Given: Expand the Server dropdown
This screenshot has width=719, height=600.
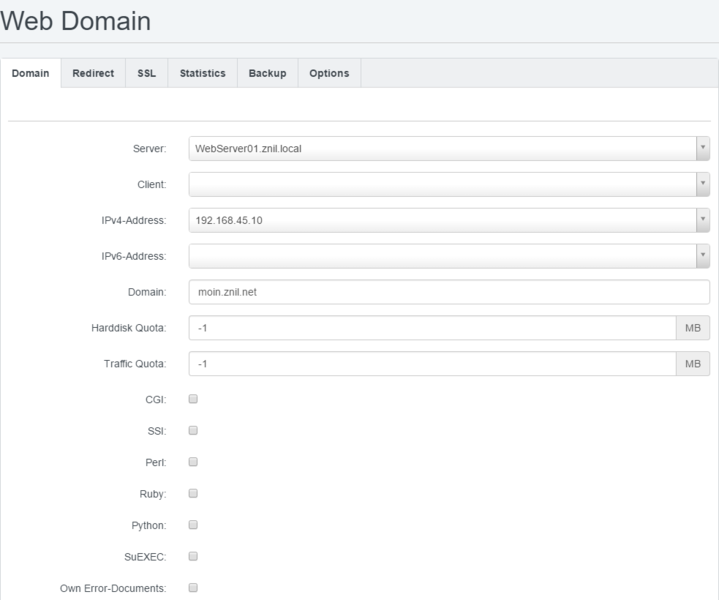Looking at the screenshot, I should click(448, 149).
